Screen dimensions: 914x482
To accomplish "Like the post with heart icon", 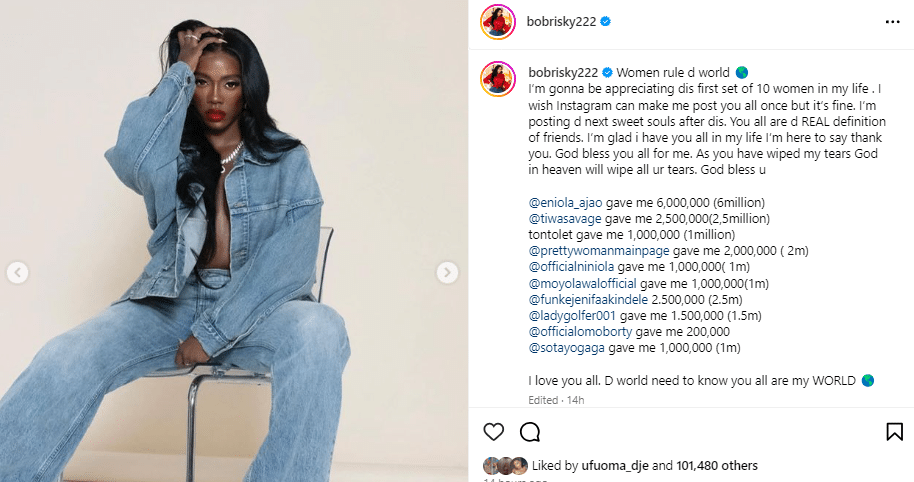I will pos(494,432).
